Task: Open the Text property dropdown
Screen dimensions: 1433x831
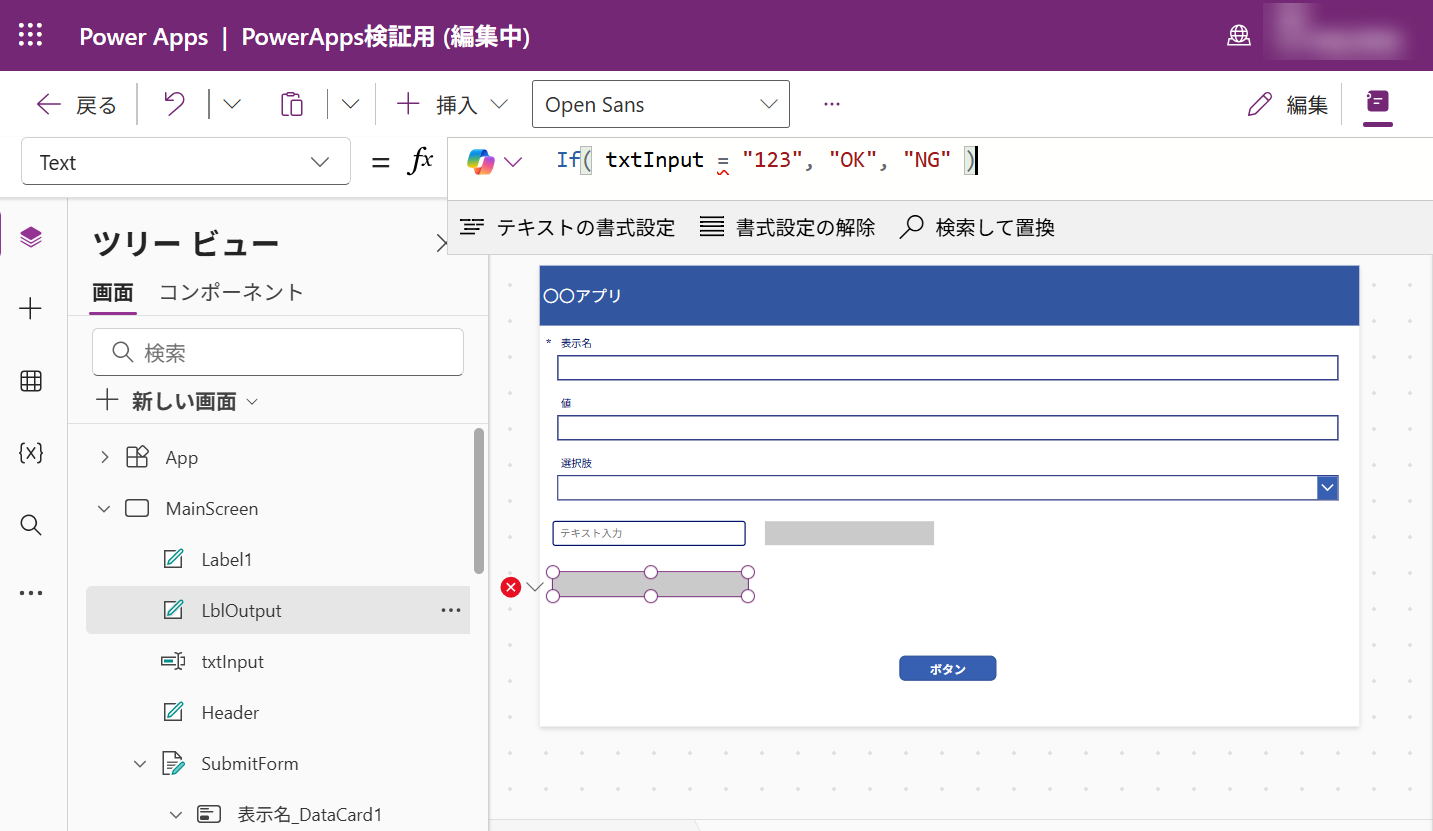Action: click(186, 162)
